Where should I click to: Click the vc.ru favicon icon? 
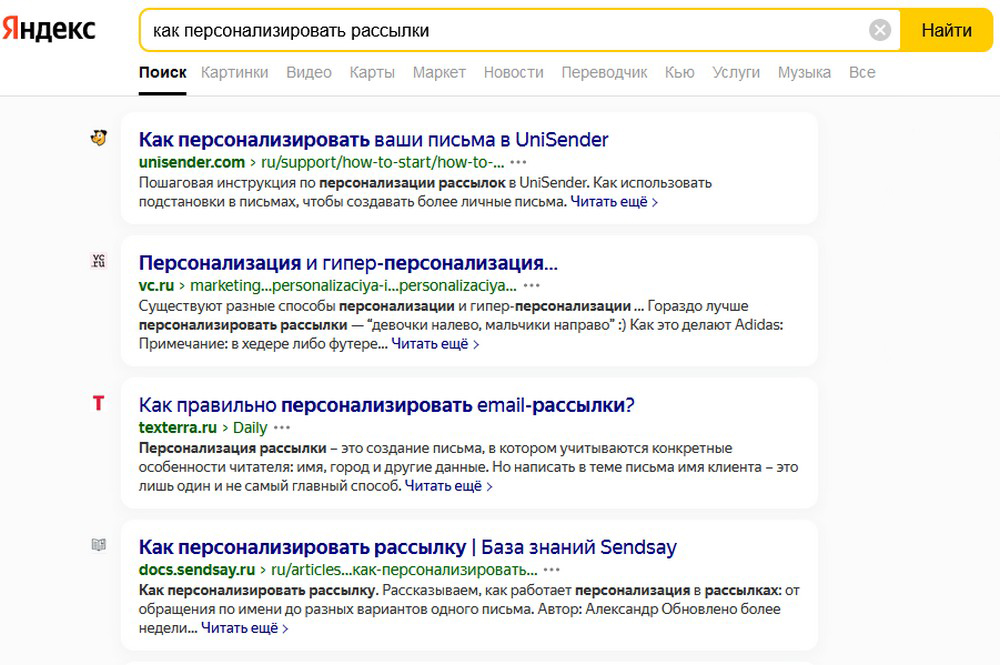pos(98,260)
